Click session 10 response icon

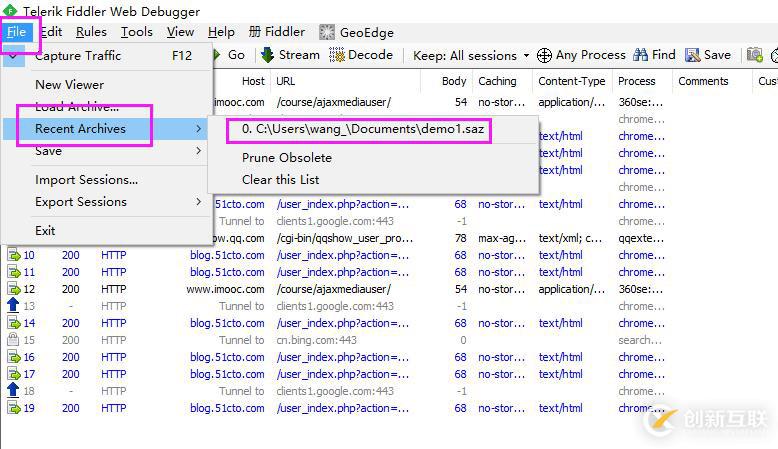[13, 255]
